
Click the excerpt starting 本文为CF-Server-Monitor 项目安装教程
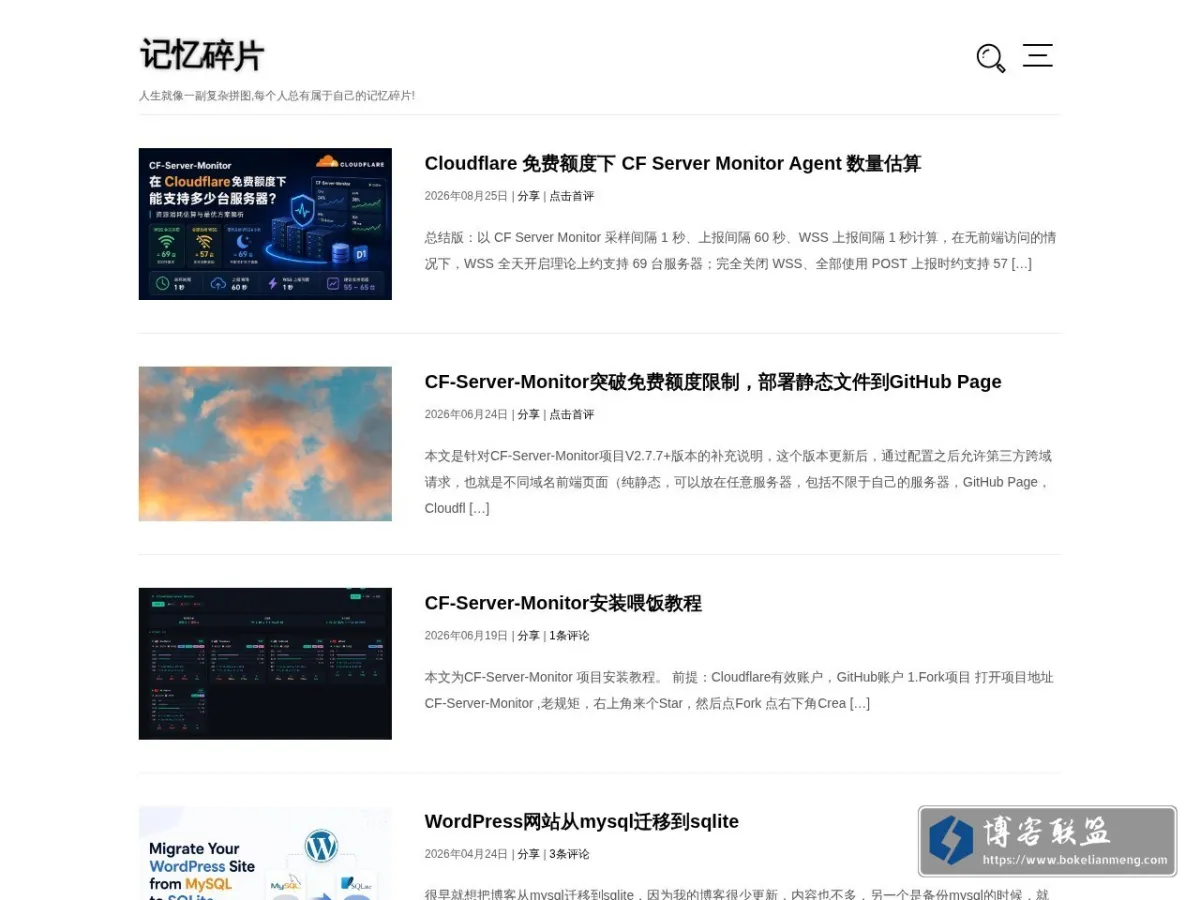click(x=739, y=690)
